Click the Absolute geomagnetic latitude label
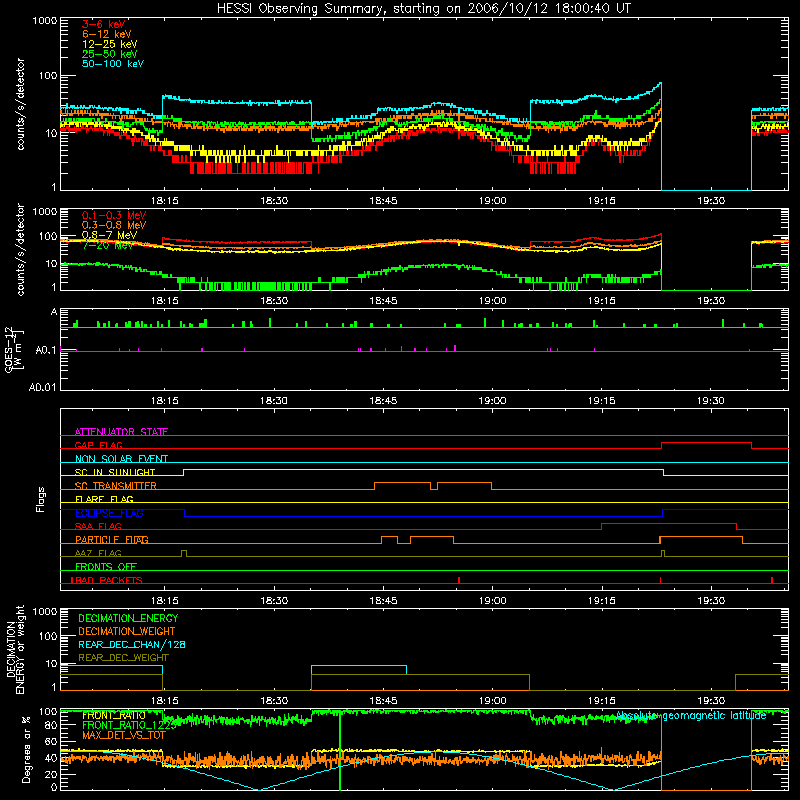 (691, 716)
